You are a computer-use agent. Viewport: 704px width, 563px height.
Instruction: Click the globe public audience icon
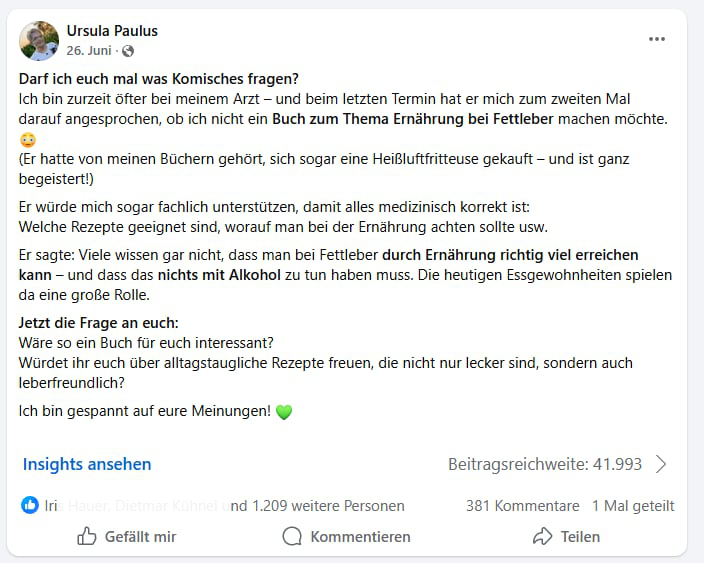pyautogui.click(x=128, y=51)
